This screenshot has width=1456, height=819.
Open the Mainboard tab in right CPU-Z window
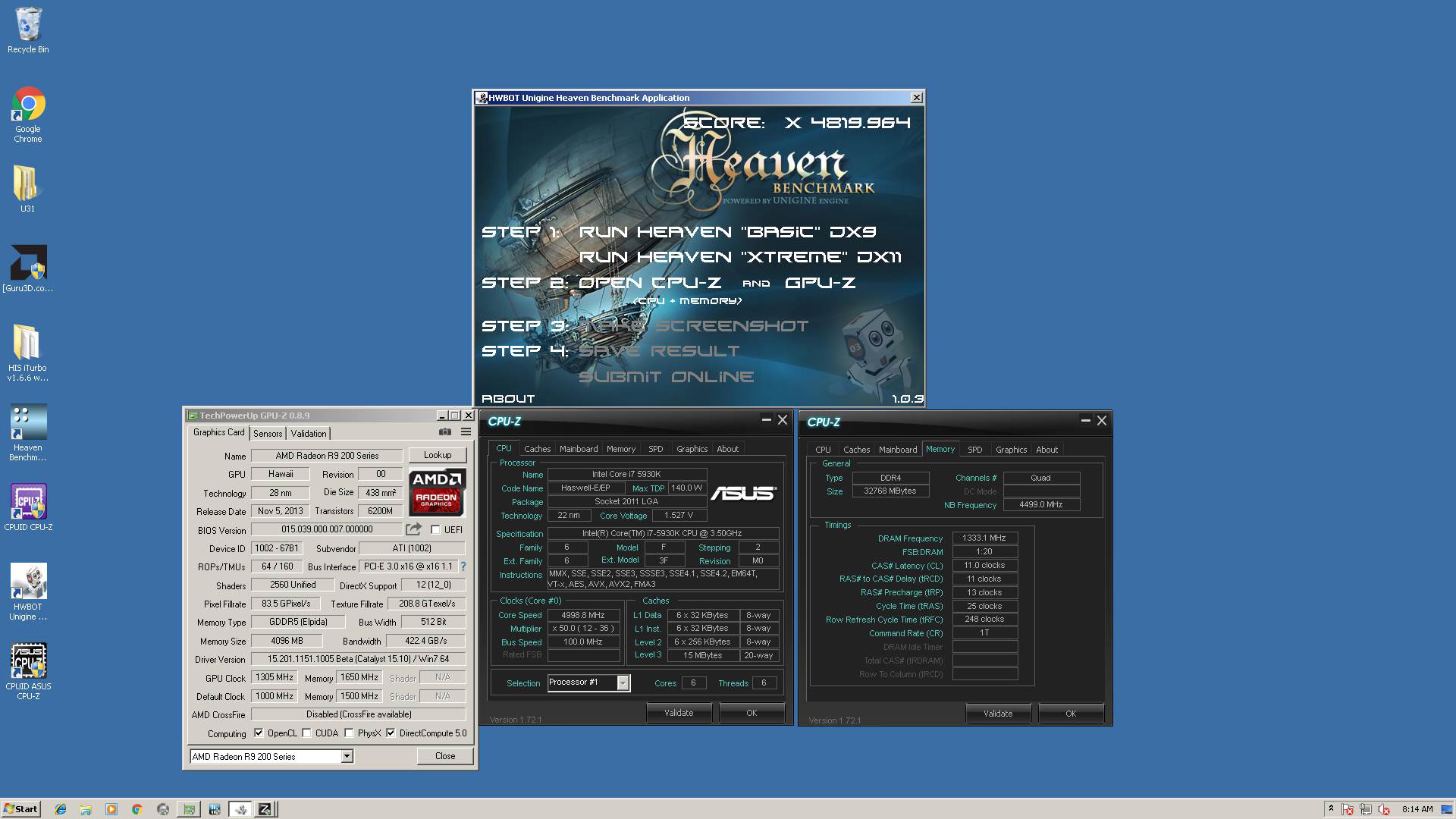898,450
